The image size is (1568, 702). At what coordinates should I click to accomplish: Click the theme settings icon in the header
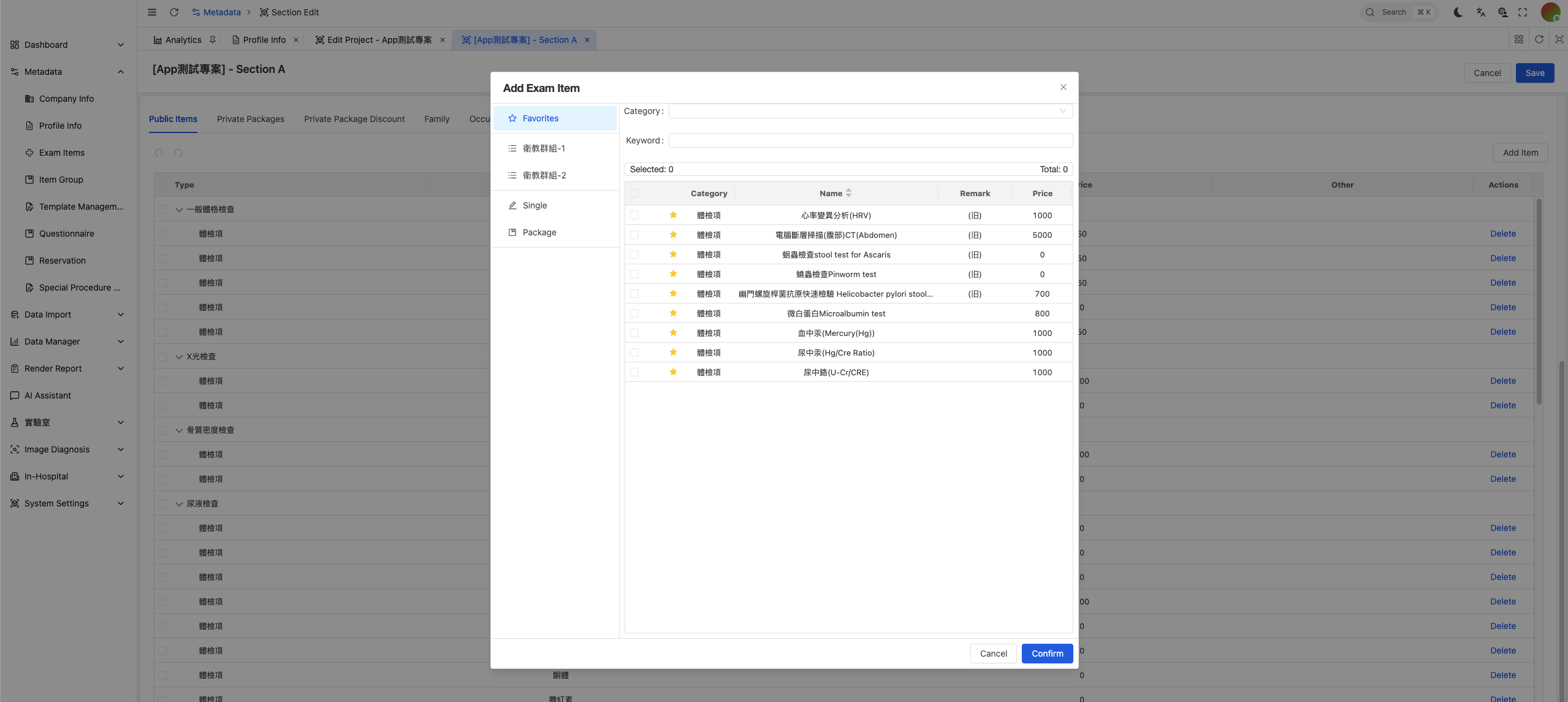click(x=1502, y=12)
